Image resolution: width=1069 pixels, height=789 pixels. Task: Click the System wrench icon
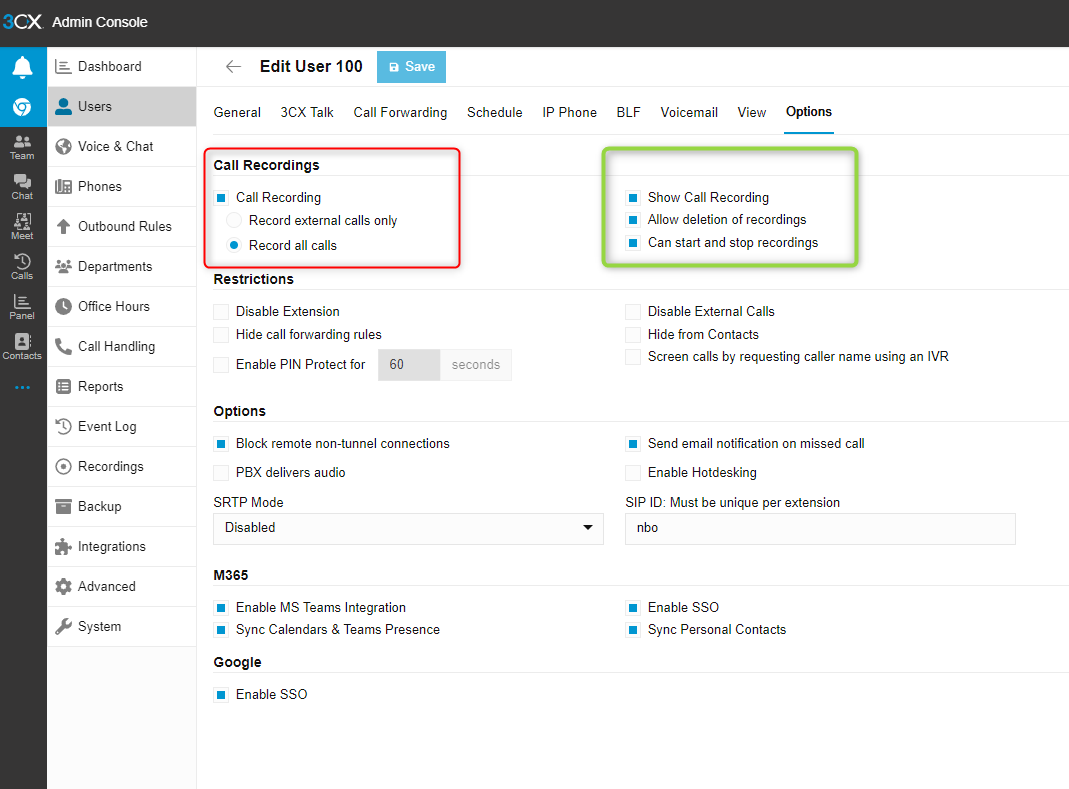(63, 627)
